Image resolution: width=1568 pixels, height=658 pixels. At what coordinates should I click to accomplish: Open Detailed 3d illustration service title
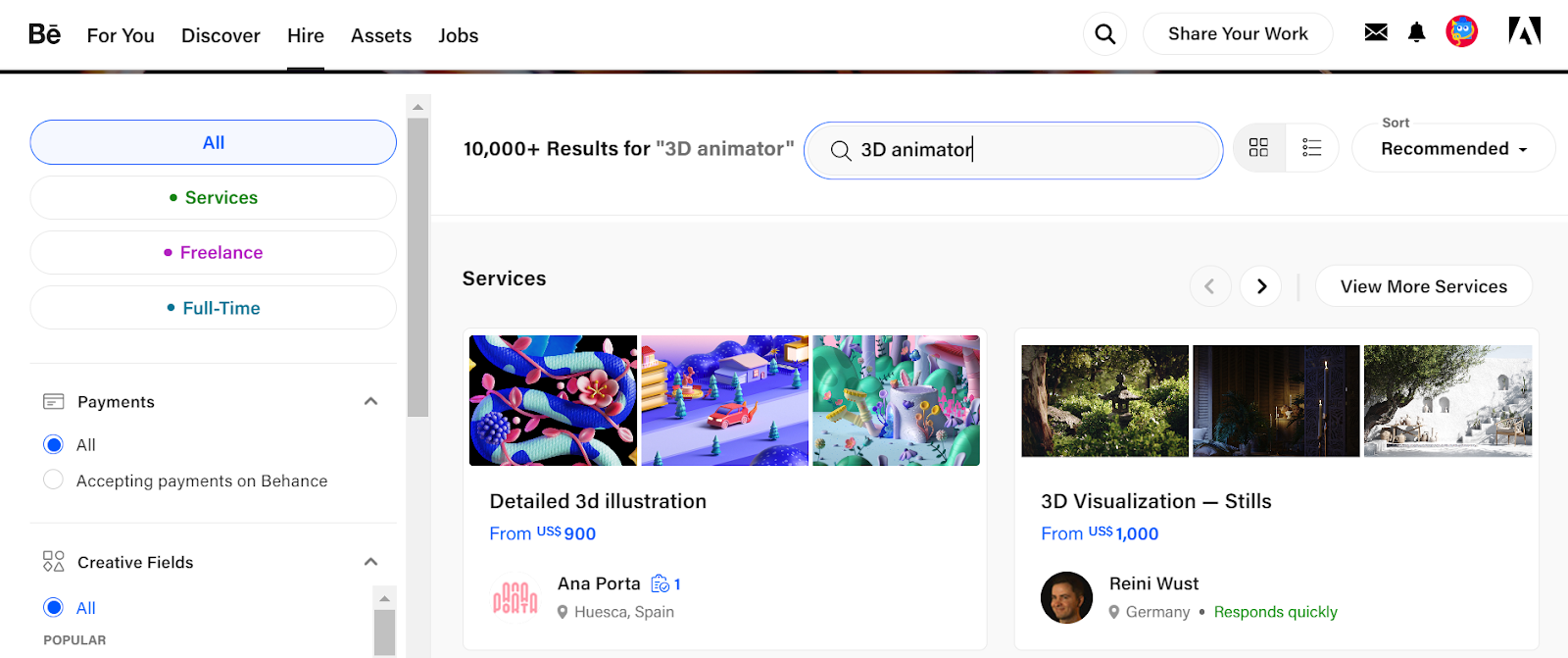click(x=598, y=501)
